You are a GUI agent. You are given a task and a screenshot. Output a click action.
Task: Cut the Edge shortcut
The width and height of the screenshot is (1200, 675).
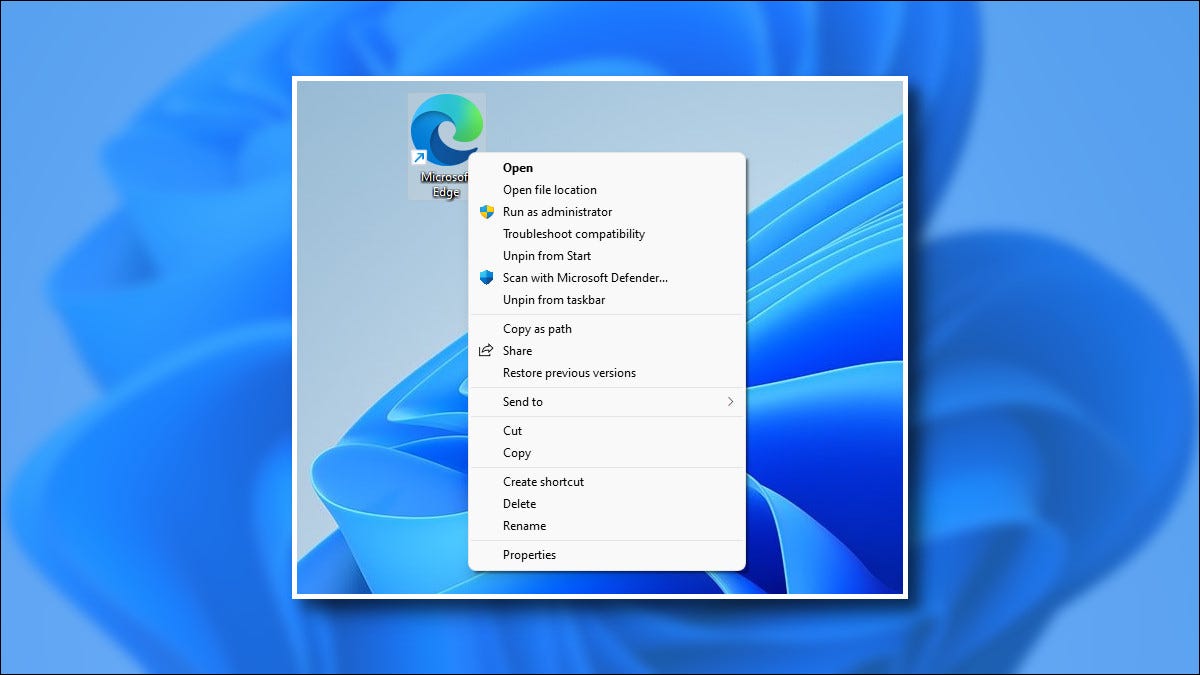512,430
